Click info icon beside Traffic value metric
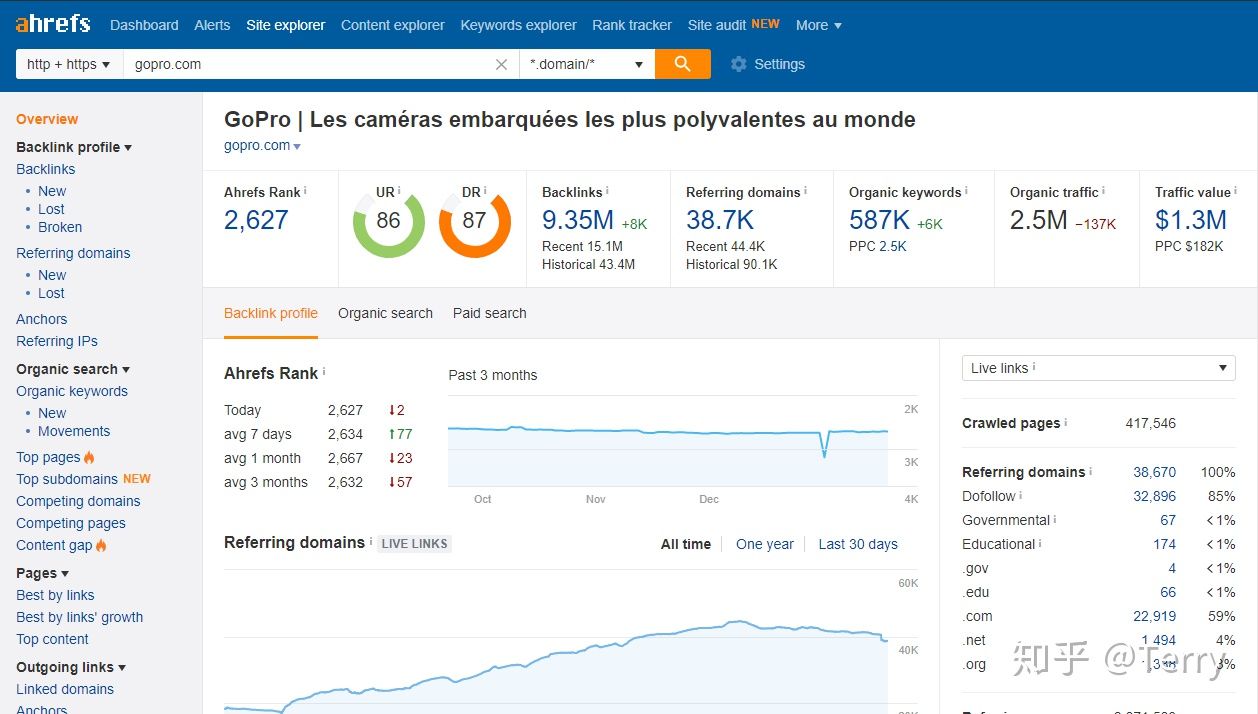The height and width of the screenshot is (714, 1258). point(1236,191)
